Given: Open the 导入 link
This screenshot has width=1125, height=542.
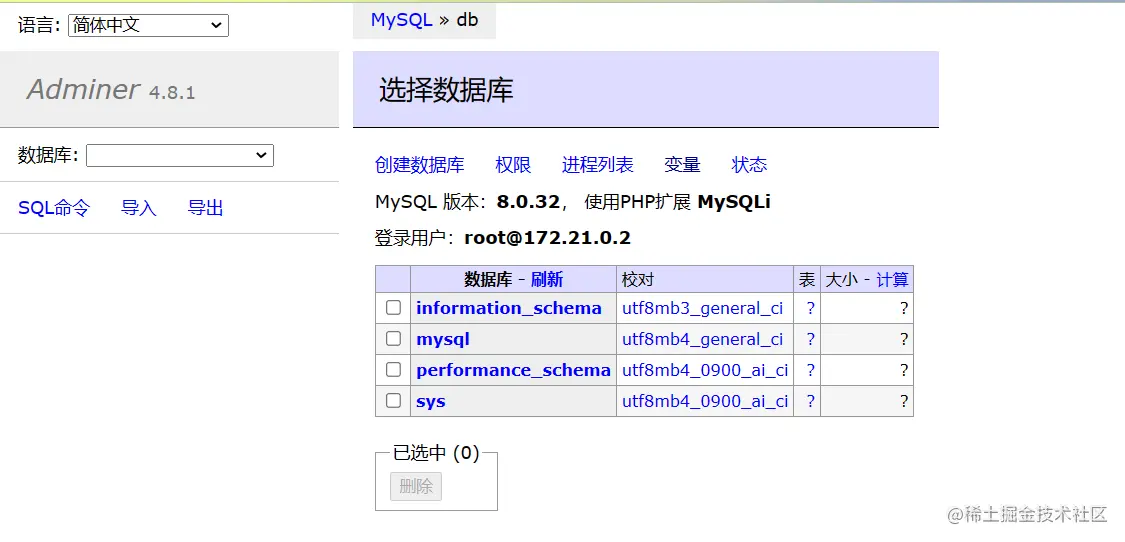Looking at the screenshot, I should 138,208.
